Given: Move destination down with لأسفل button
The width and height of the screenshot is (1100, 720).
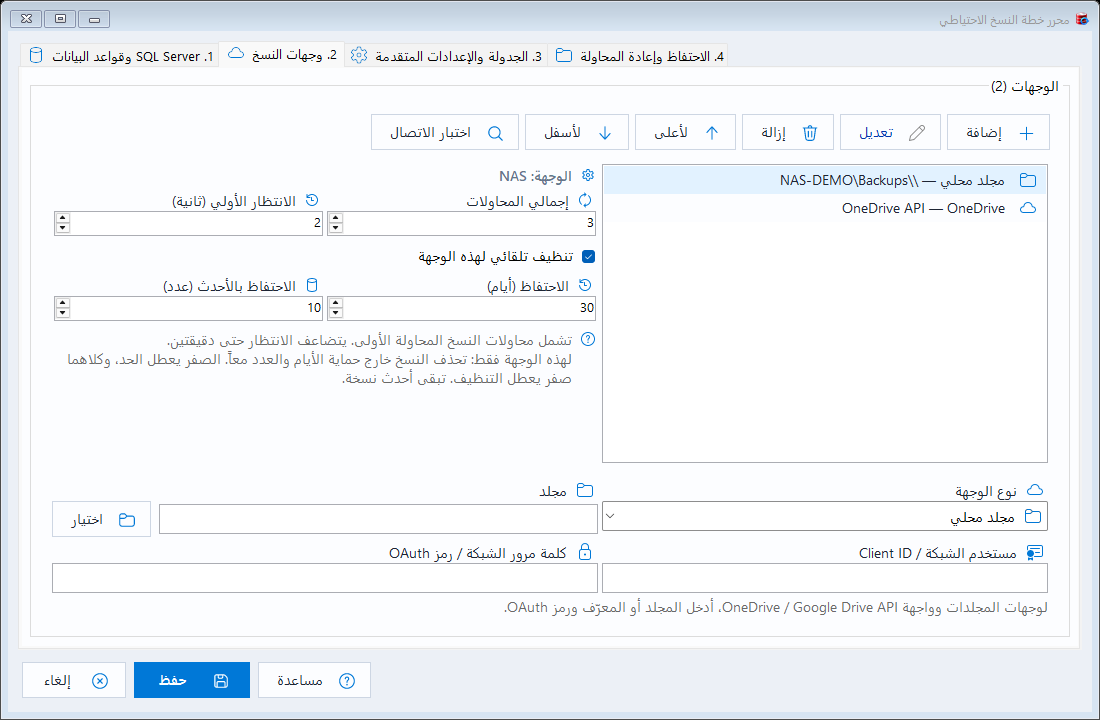Looking at the screenshot, I should point(577,133).
